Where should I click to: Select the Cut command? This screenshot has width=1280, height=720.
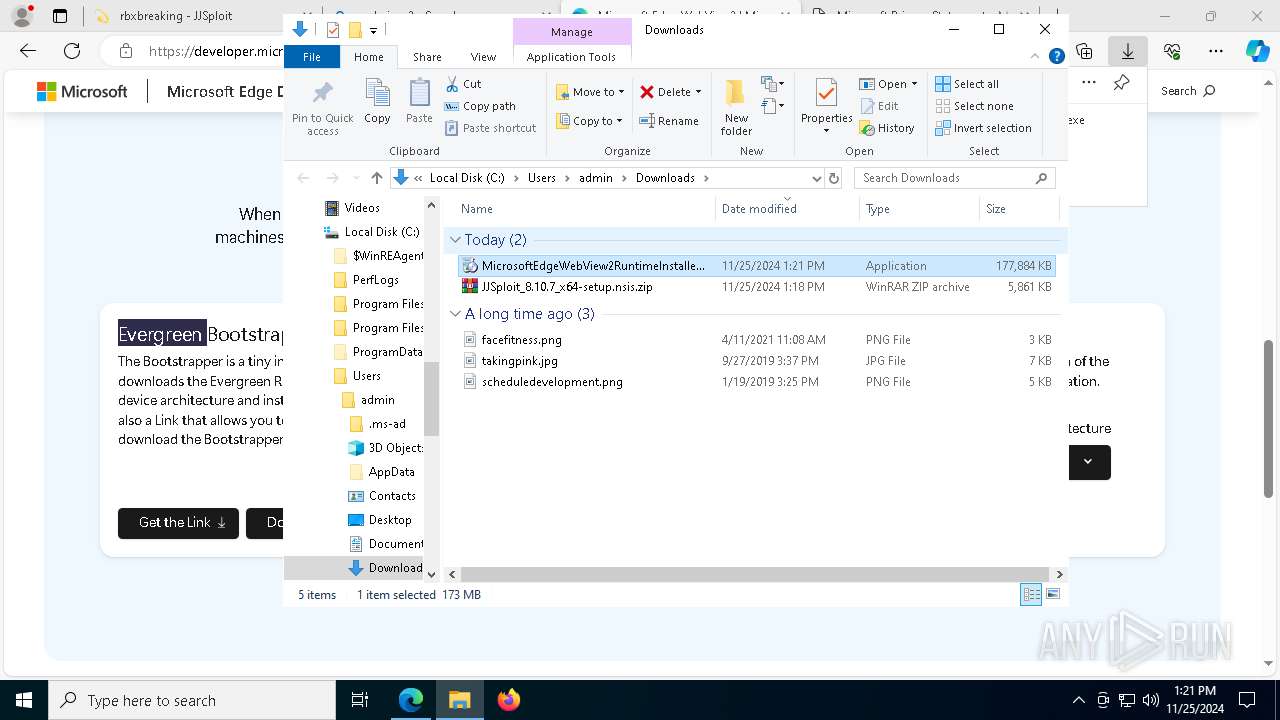(463, 84)
